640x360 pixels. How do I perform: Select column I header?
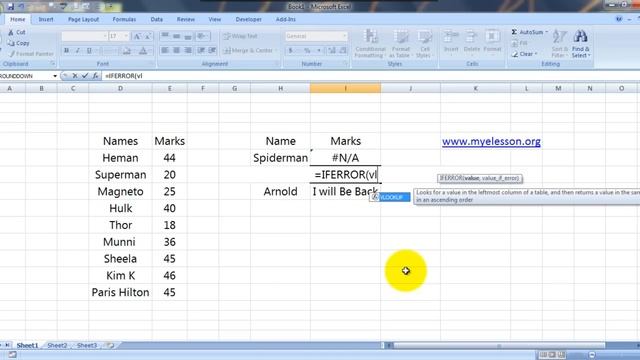click(x=345, y=88)
